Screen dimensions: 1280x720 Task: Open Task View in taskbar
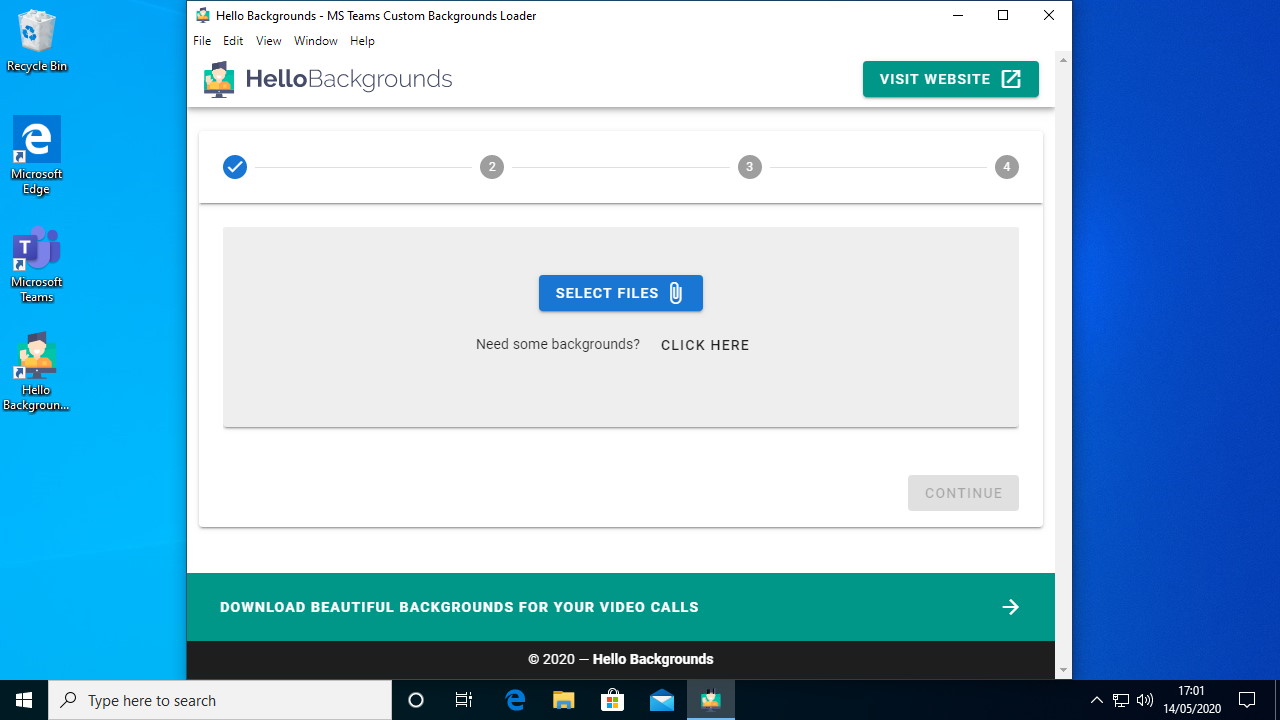[464, 700]
